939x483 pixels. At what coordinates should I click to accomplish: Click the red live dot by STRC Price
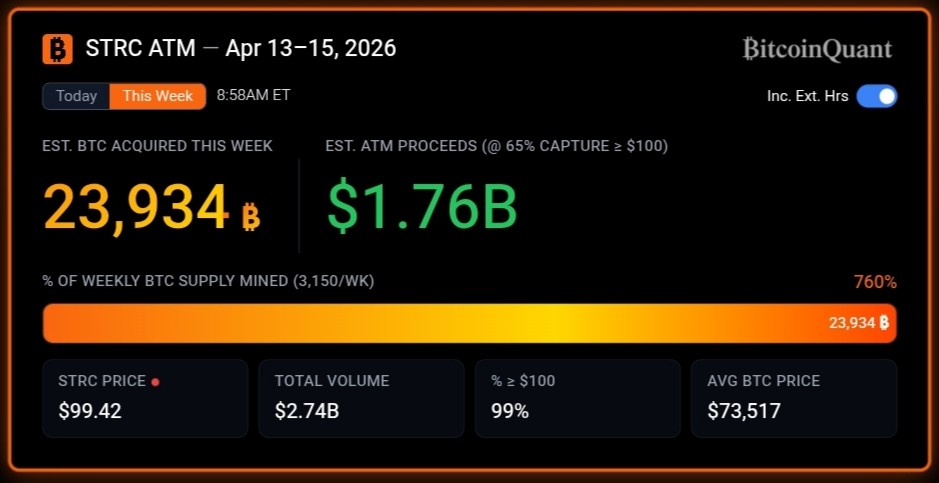click(155, 382)
